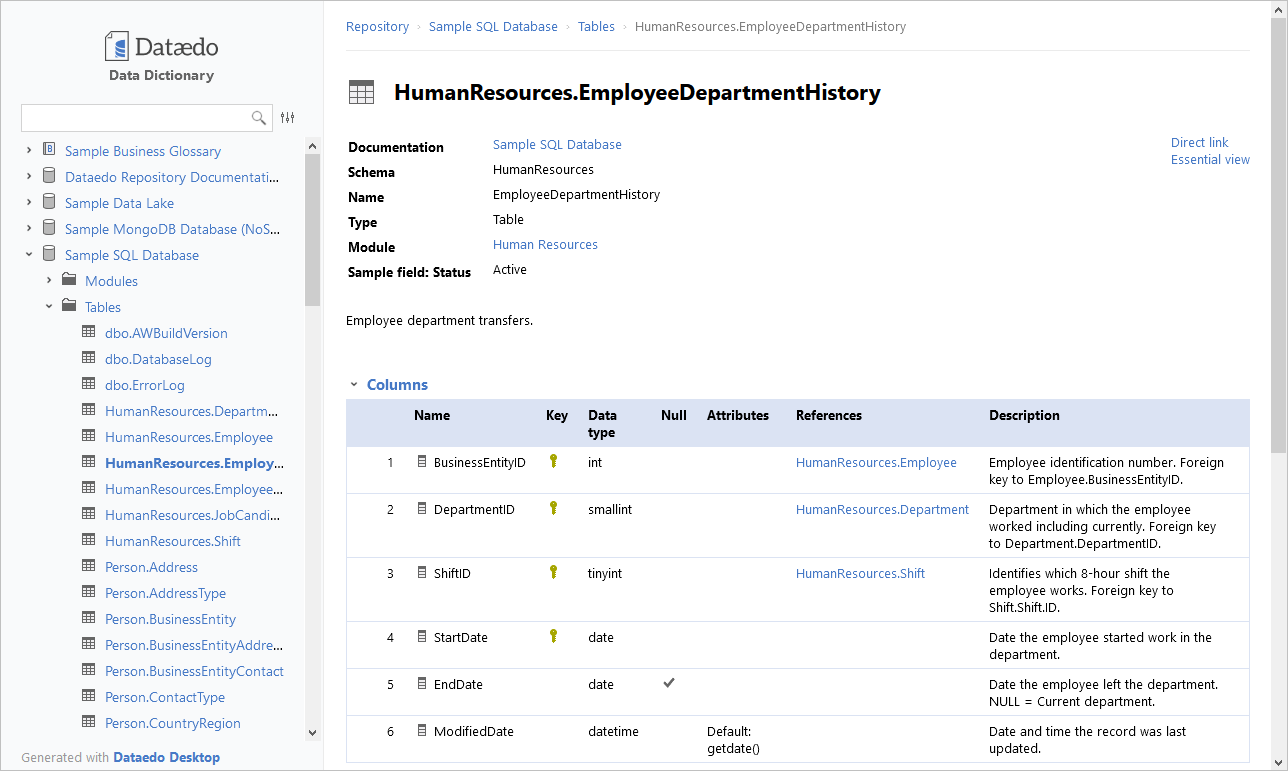The image size is (1288, 771).
Task: Click the Dataedo logo
Action: tap(161, 47)
